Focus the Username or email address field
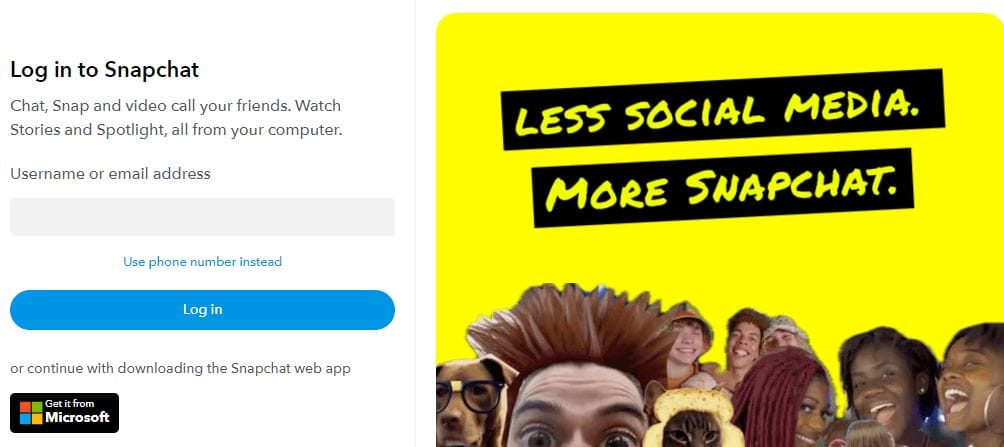The image size is (1004, 447). pyautogui.click(x=202, y=217)
